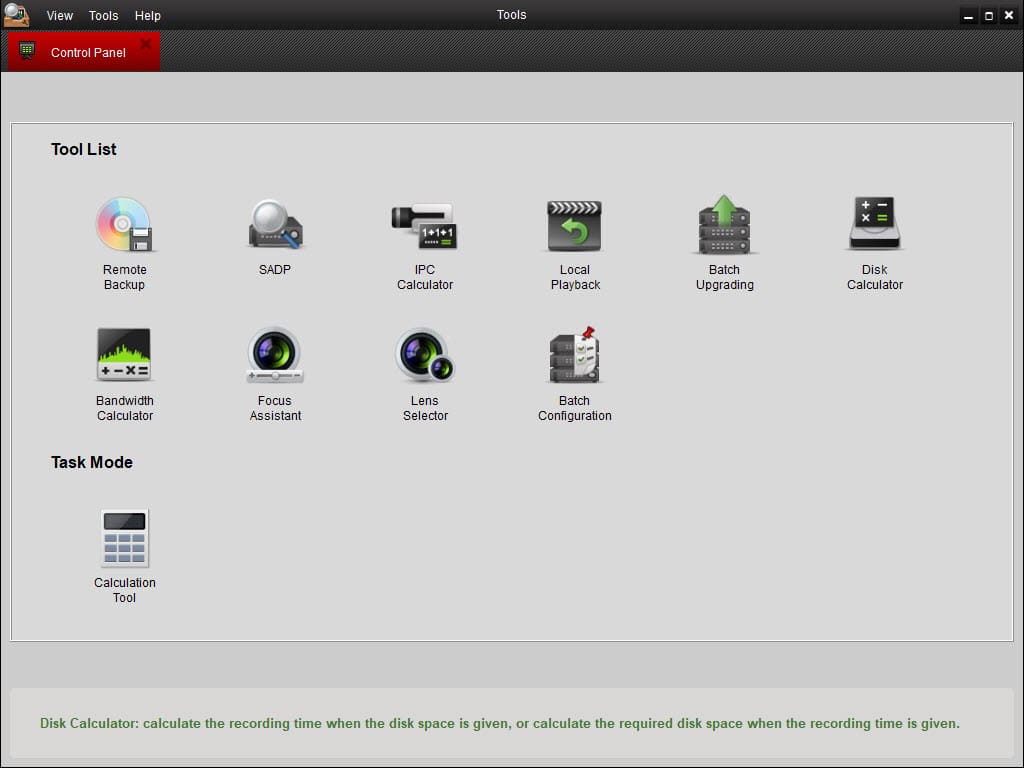Open the Lens Selector tool

click(x=424, y=355)
